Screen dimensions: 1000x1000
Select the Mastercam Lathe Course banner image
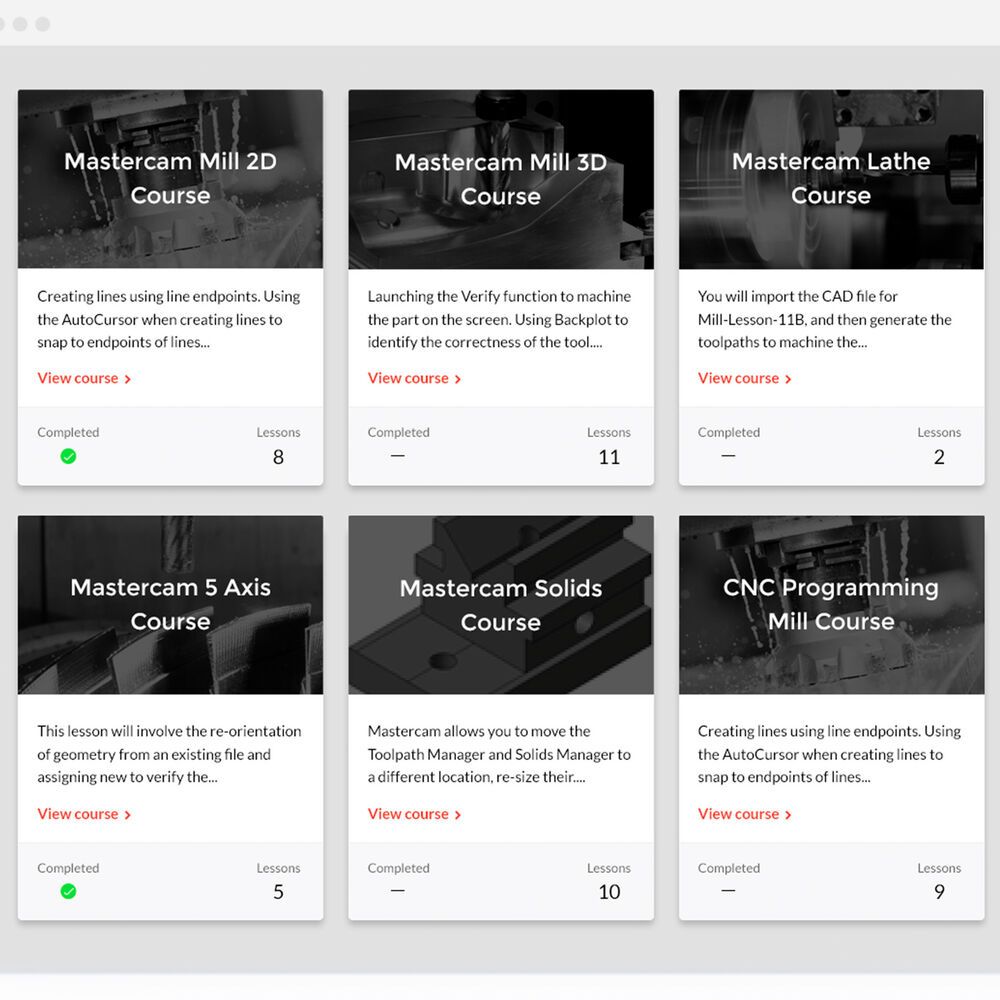point(831,179)
